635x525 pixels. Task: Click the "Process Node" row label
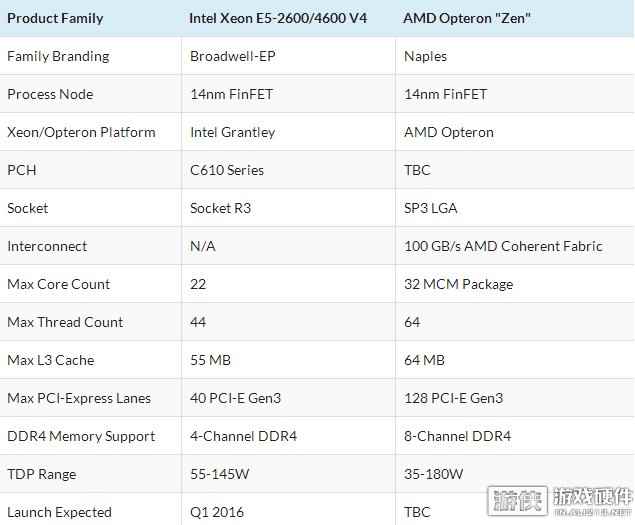50,94
